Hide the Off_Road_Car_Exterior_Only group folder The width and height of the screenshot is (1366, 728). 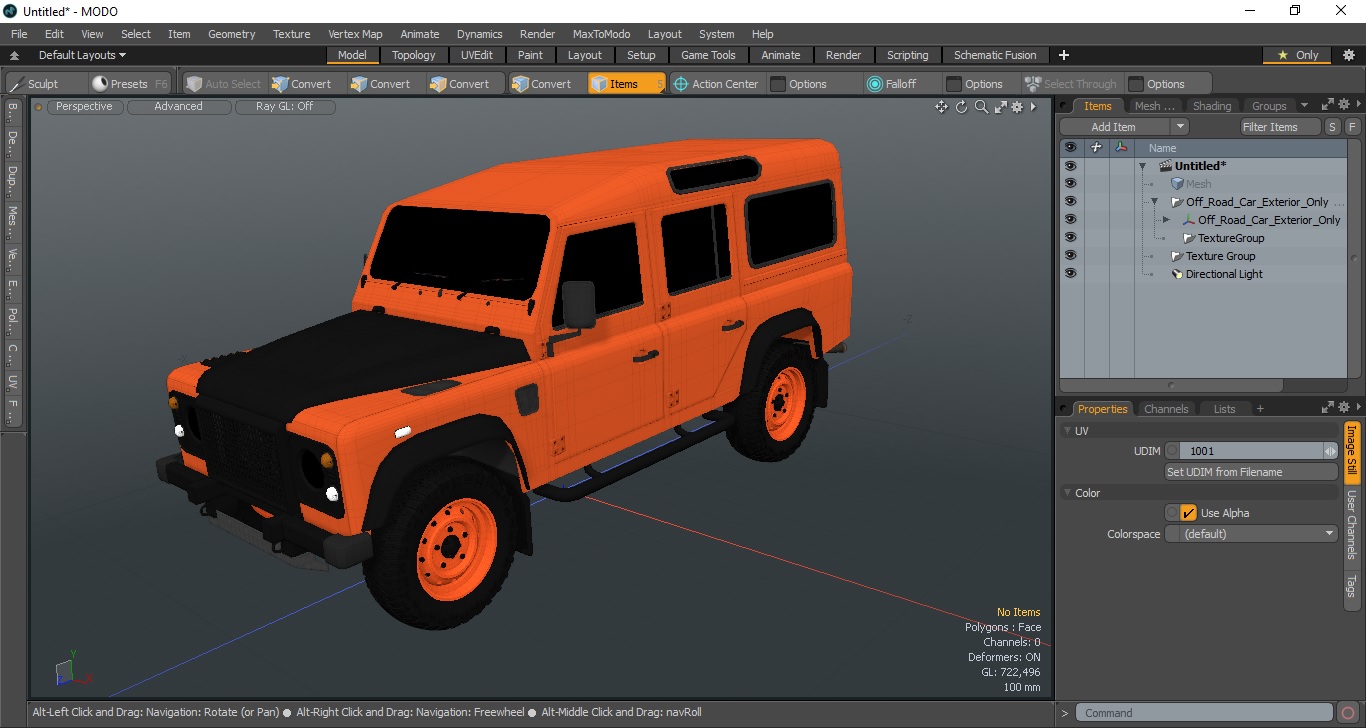pos(1070,202)
